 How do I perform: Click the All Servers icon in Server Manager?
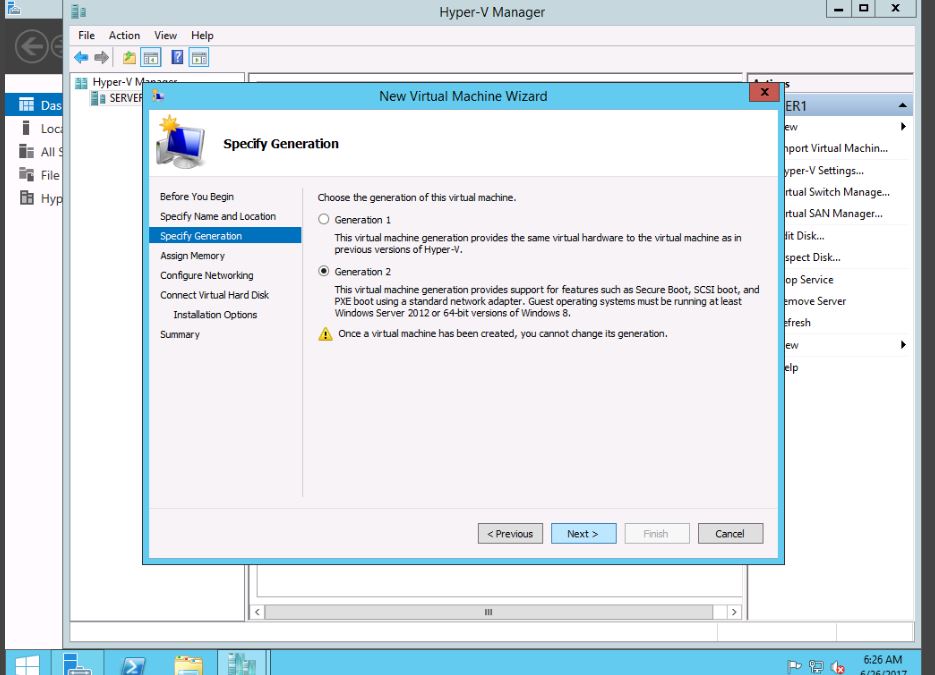pos(26,151)
